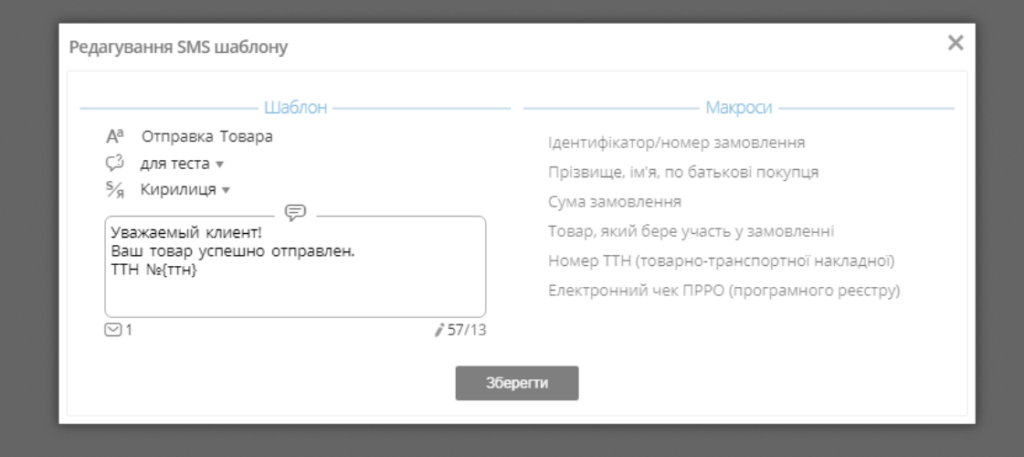The height and width of the screenshot is (457, 1024).
Task: Click the pencil character counter icon
Action: coord(439,330)
